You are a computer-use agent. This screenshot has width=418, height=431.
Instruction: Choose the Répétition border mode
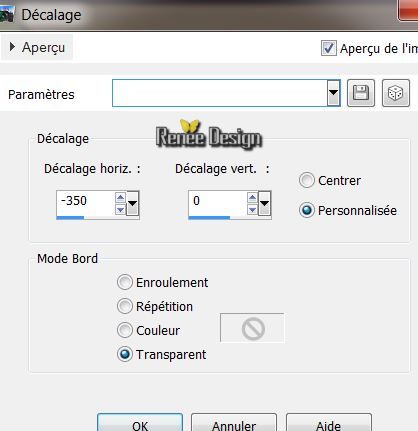[125, 306]
